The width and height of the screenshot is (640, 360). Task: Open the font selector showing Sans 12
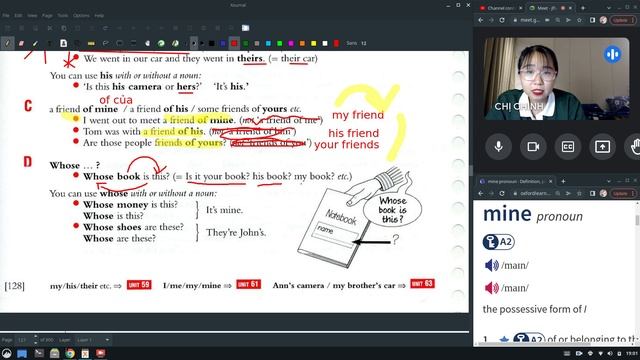(x=356, y=43)
